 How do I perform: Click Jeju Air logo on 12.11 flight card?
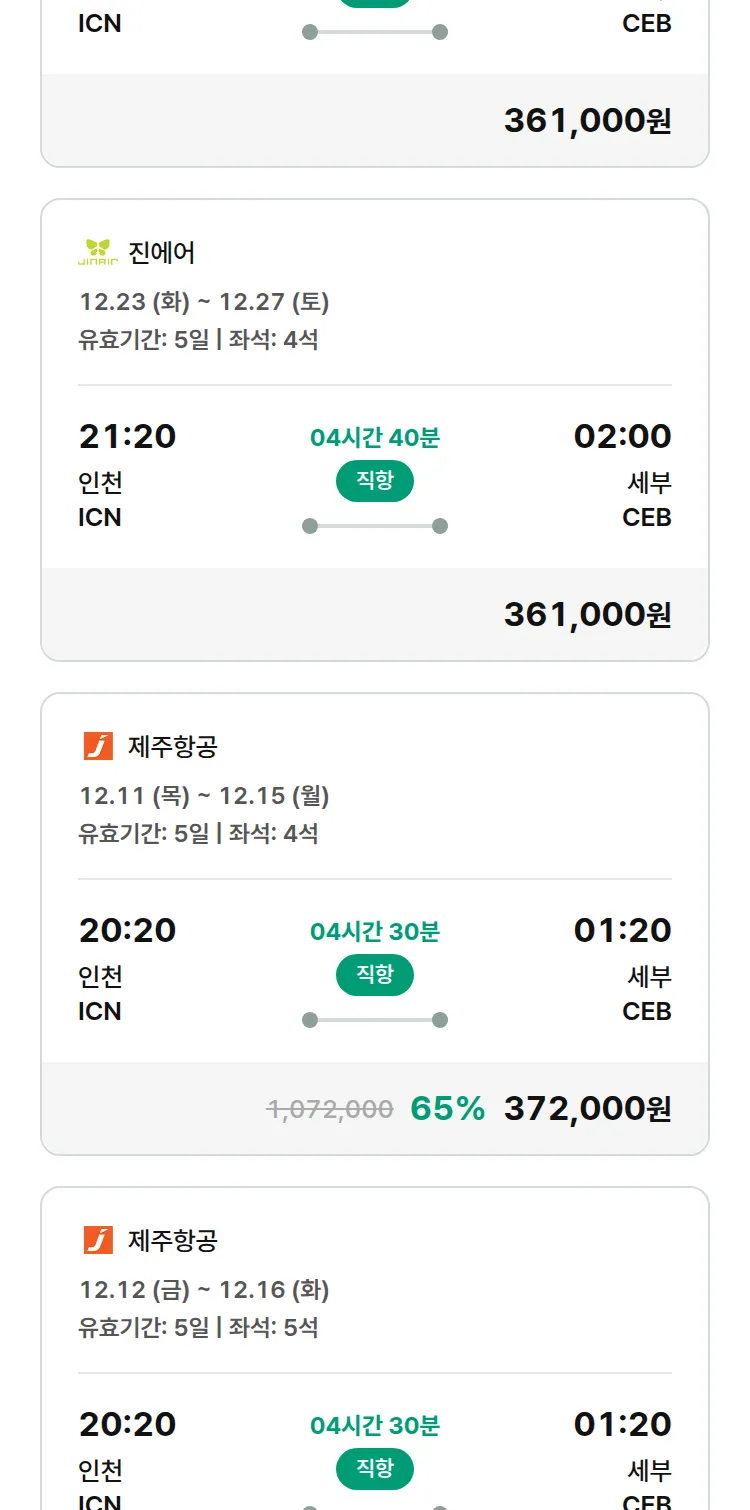tap(98, 746)
